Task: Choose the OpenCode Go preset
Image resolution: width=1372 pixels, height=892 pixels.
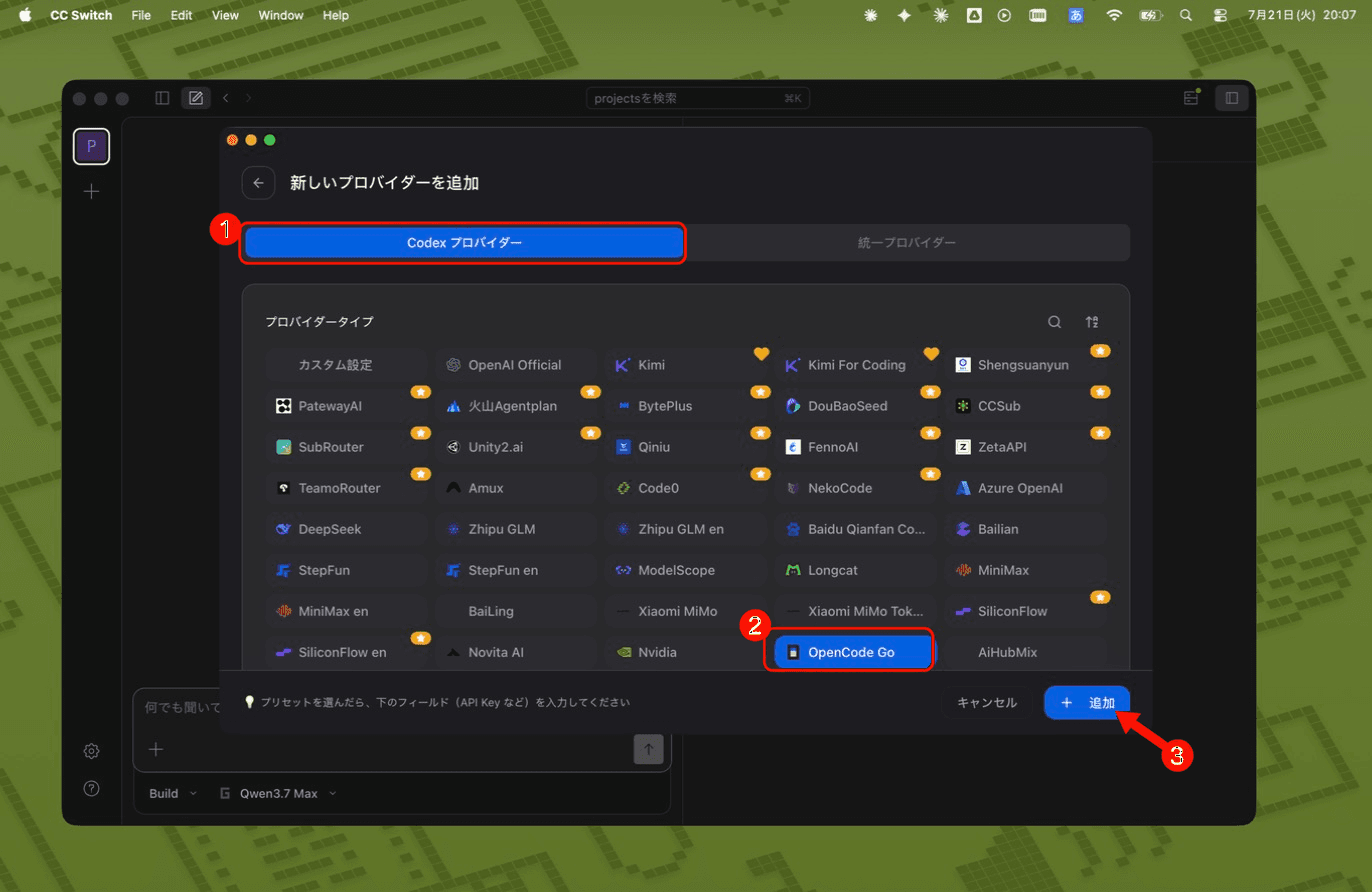Action: 853,652
